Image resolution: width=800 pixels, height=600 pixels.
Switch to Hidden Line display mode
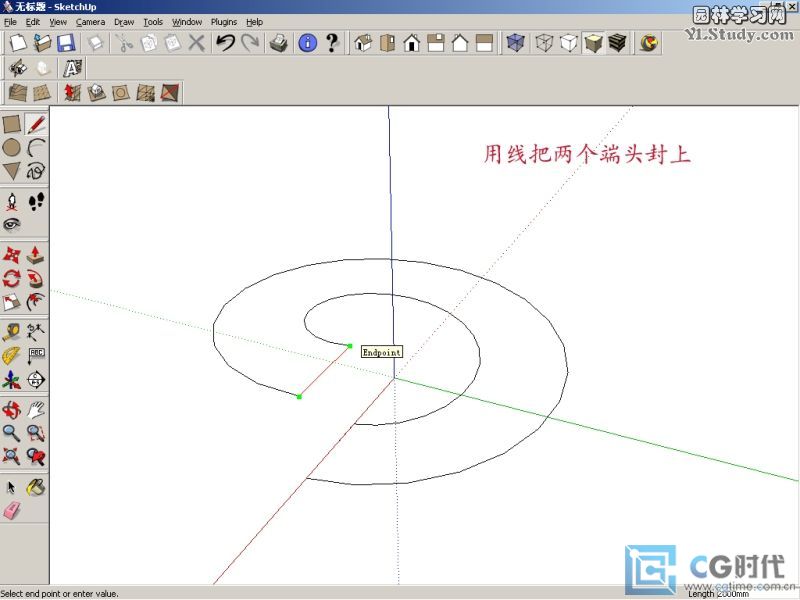point(568,43)
